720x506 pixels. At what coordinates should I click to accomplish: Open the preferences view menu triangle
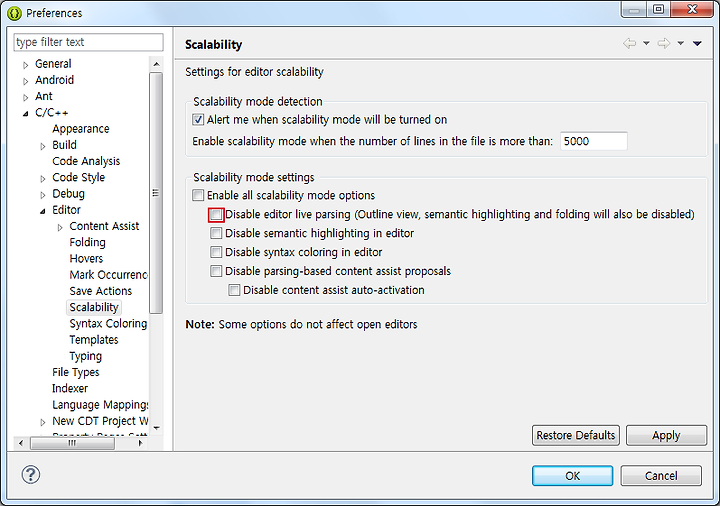(698, 44)
